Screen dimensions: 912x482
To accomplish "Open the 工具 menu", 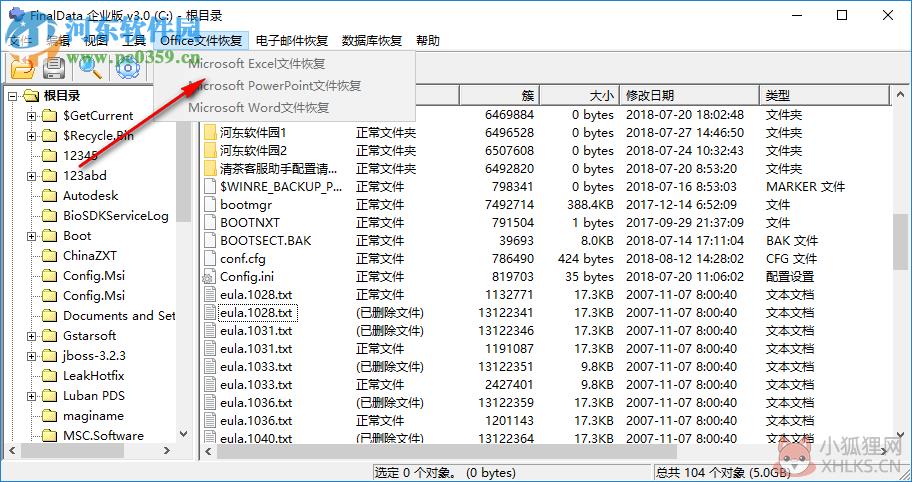I will (134, 41).
